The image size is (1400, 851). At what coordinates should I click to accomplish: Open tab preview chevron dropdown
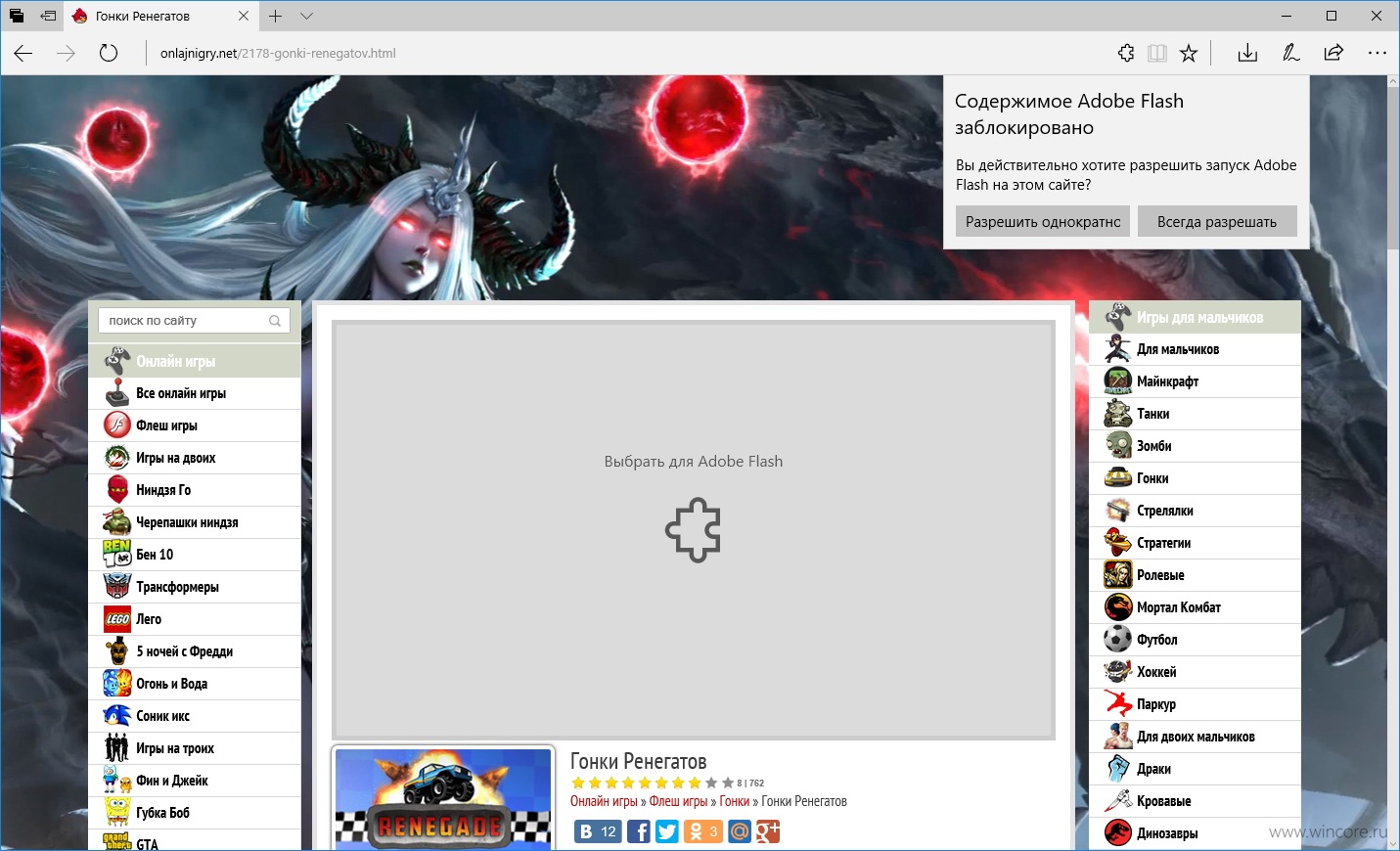(306, 16)
